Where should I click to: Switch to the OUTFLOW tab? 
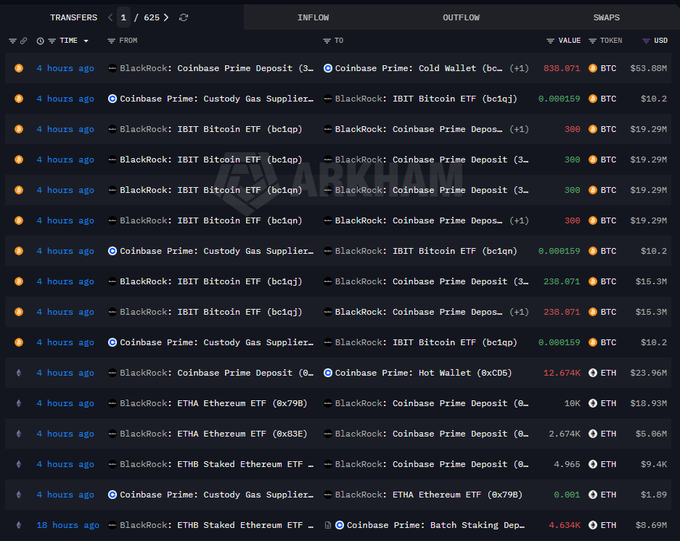(x=461, y=17)
